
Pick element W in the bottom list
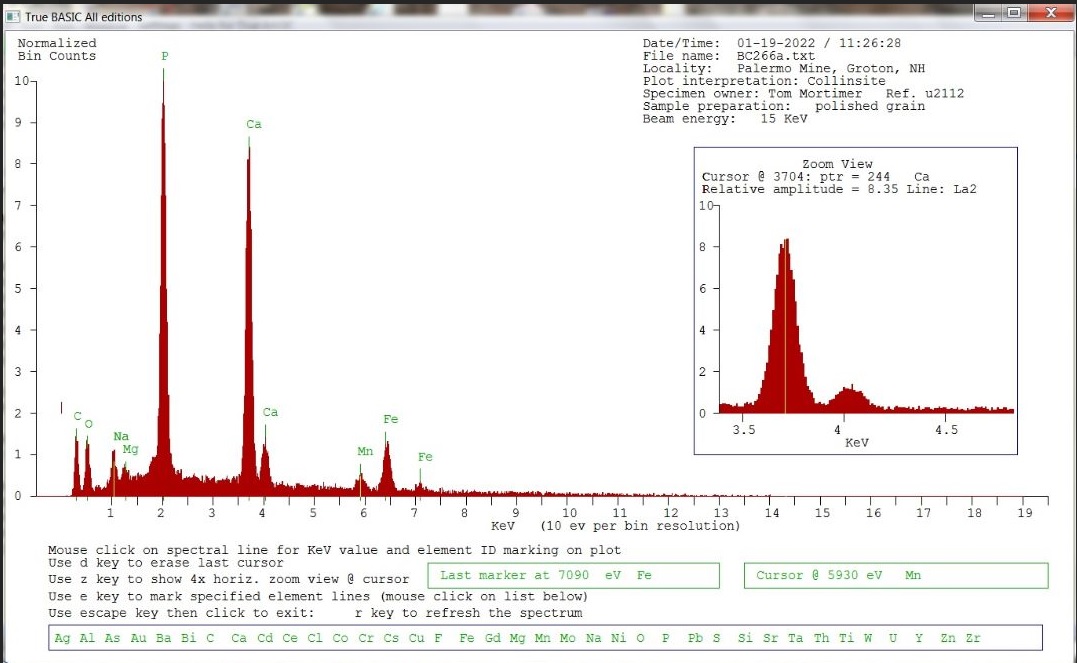pyautogui.click(x=868, y=638)
